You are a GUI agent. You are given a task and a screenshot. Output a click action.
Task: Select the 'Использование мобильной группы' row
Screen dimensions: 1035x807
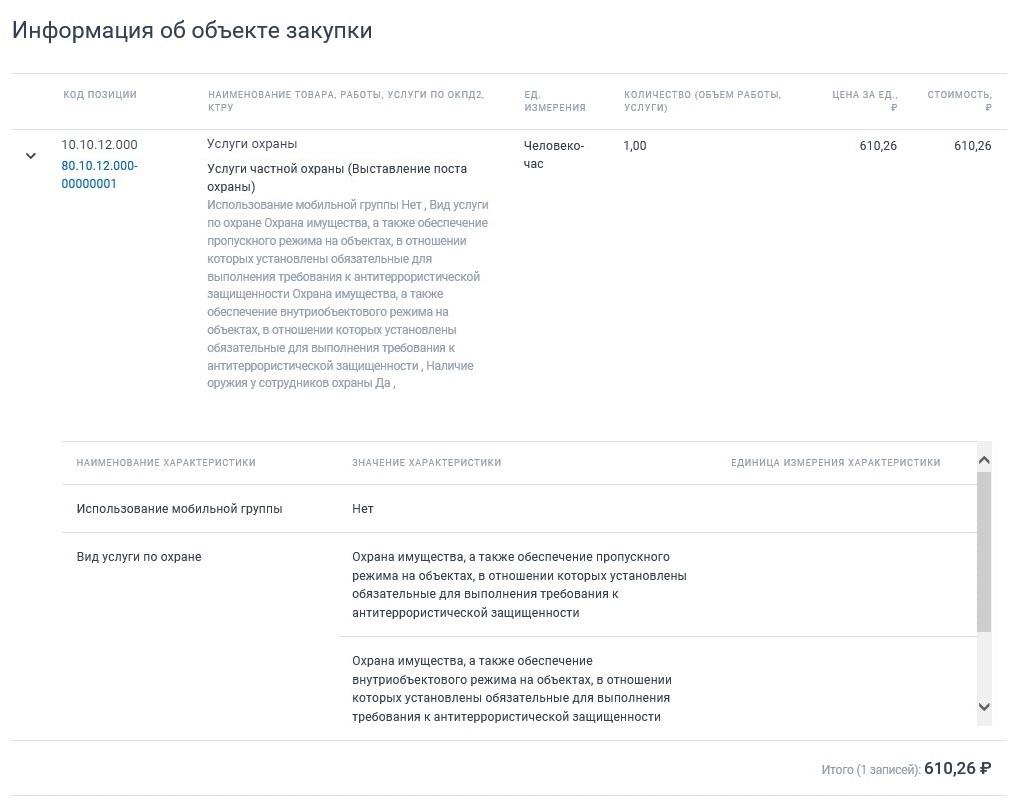click(x=519, y=509)
